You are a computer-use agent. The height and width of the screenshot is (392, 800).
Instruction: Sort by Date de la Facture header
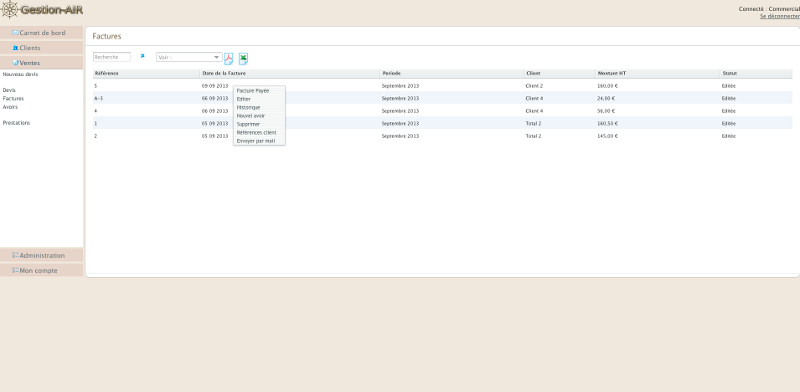tap(290, 74)
